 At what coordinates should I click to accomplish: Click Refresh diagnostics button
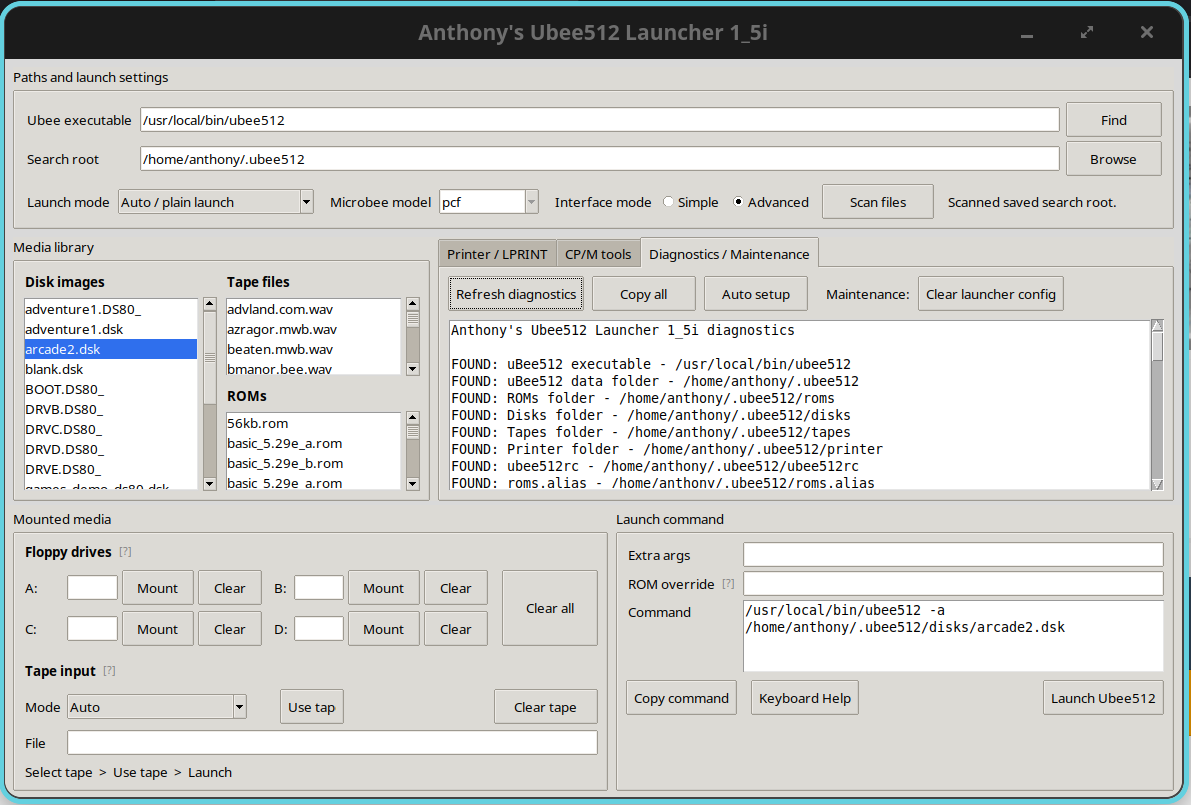[516, 294]
